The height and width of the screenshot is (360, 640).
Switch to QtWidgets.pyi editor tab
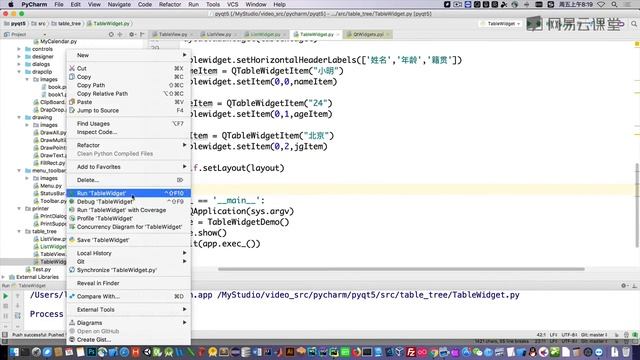click(x=368, y=35)
